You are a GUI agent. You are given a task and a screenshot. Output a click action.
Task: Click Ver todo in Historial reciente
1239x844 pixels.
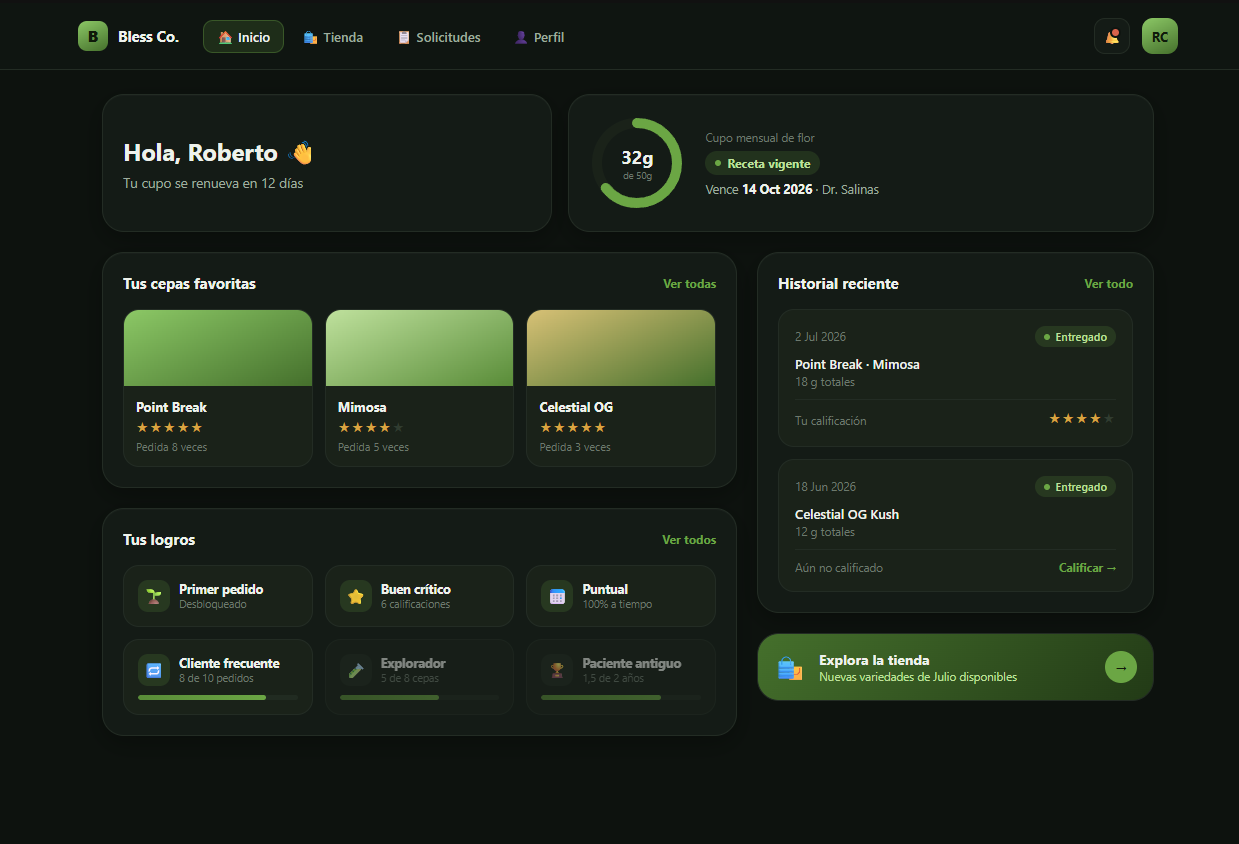coord(1109,284)
